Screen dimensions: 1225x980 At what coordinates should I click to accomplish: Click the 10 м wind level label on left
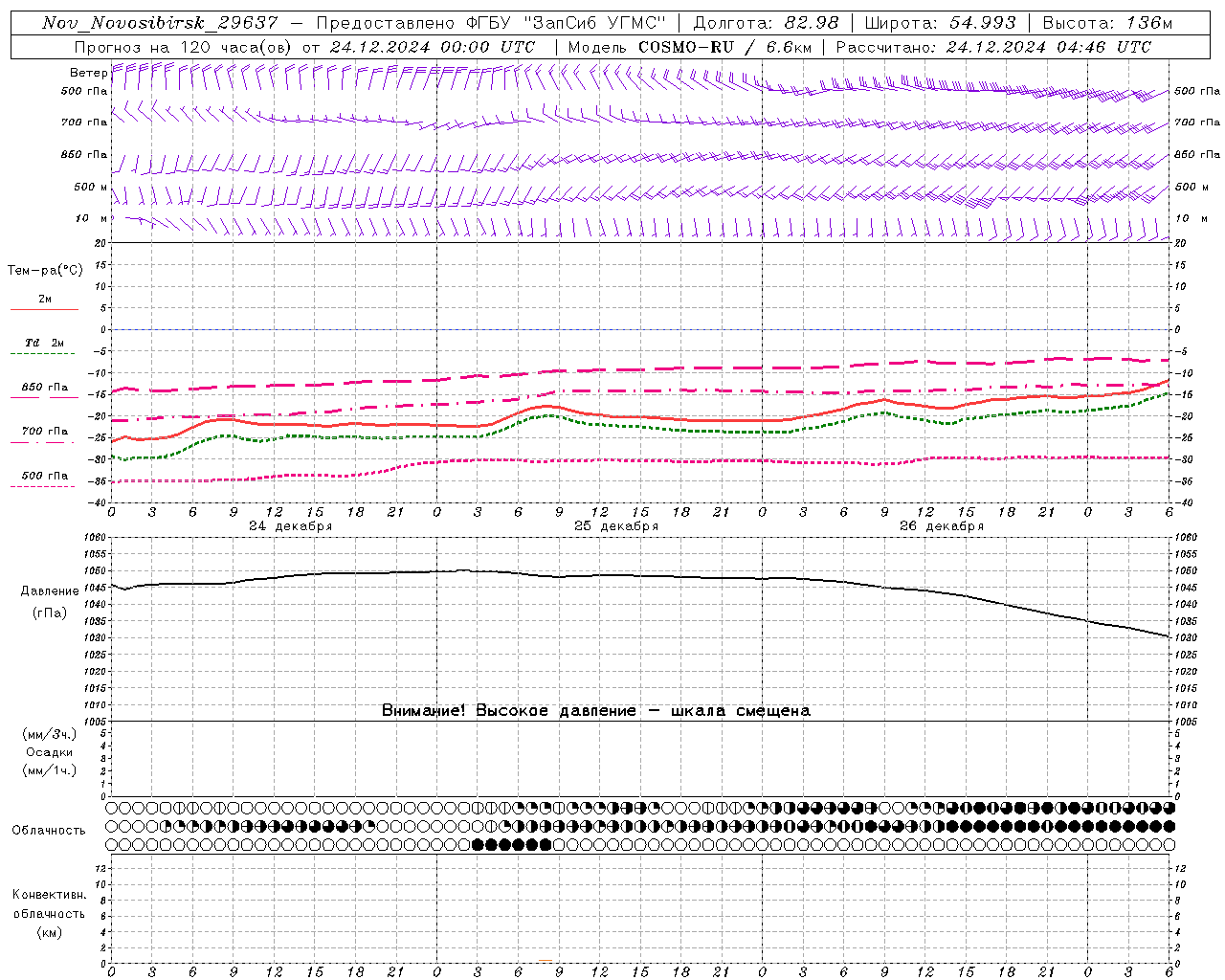click(x=91, y=219)
